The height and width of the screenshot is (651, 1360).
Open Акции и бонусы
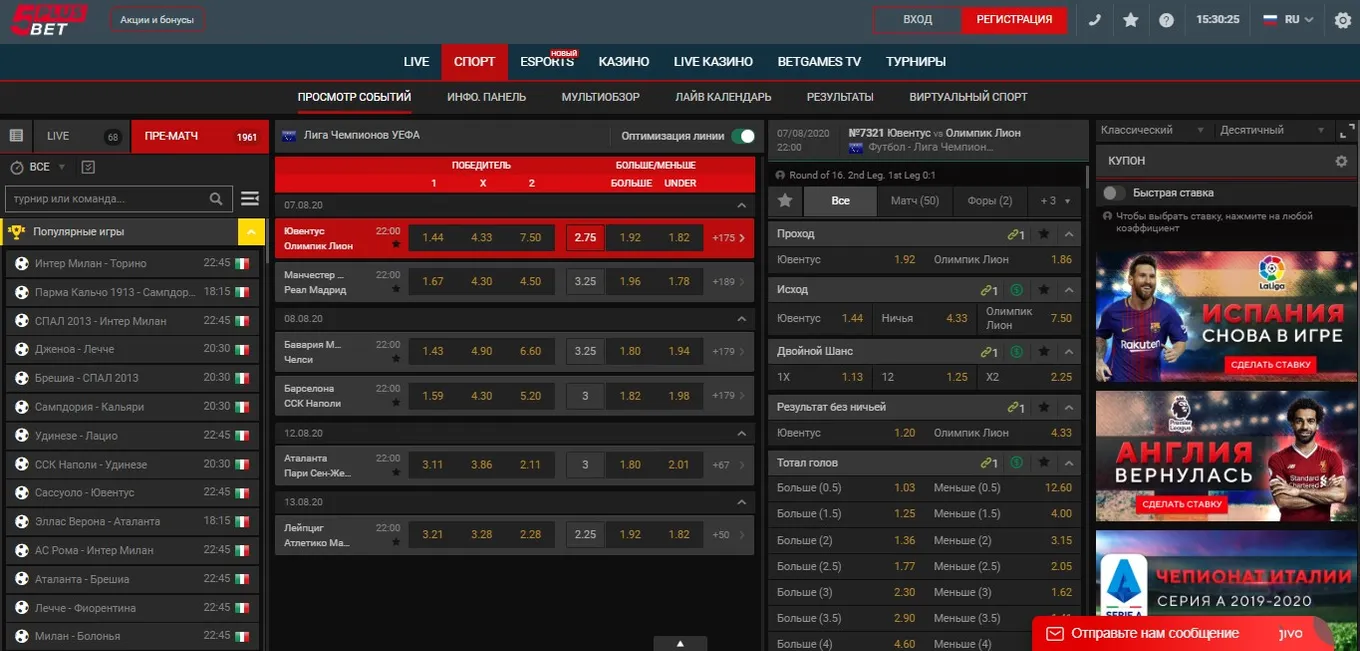157,20
